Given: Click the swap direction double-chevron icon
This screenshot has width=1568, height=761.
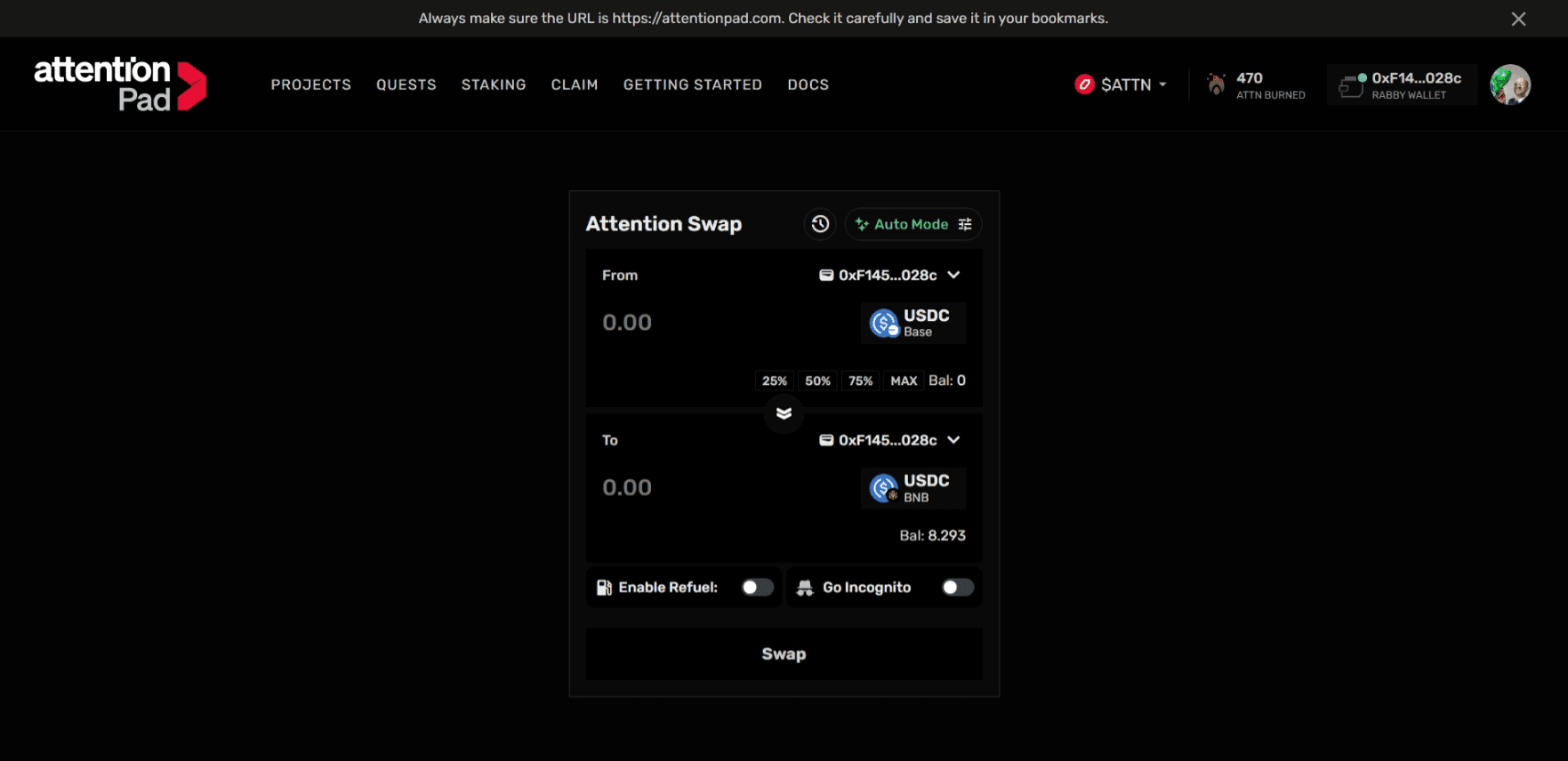Looking at the screenshot, I should tap(784, 413).
